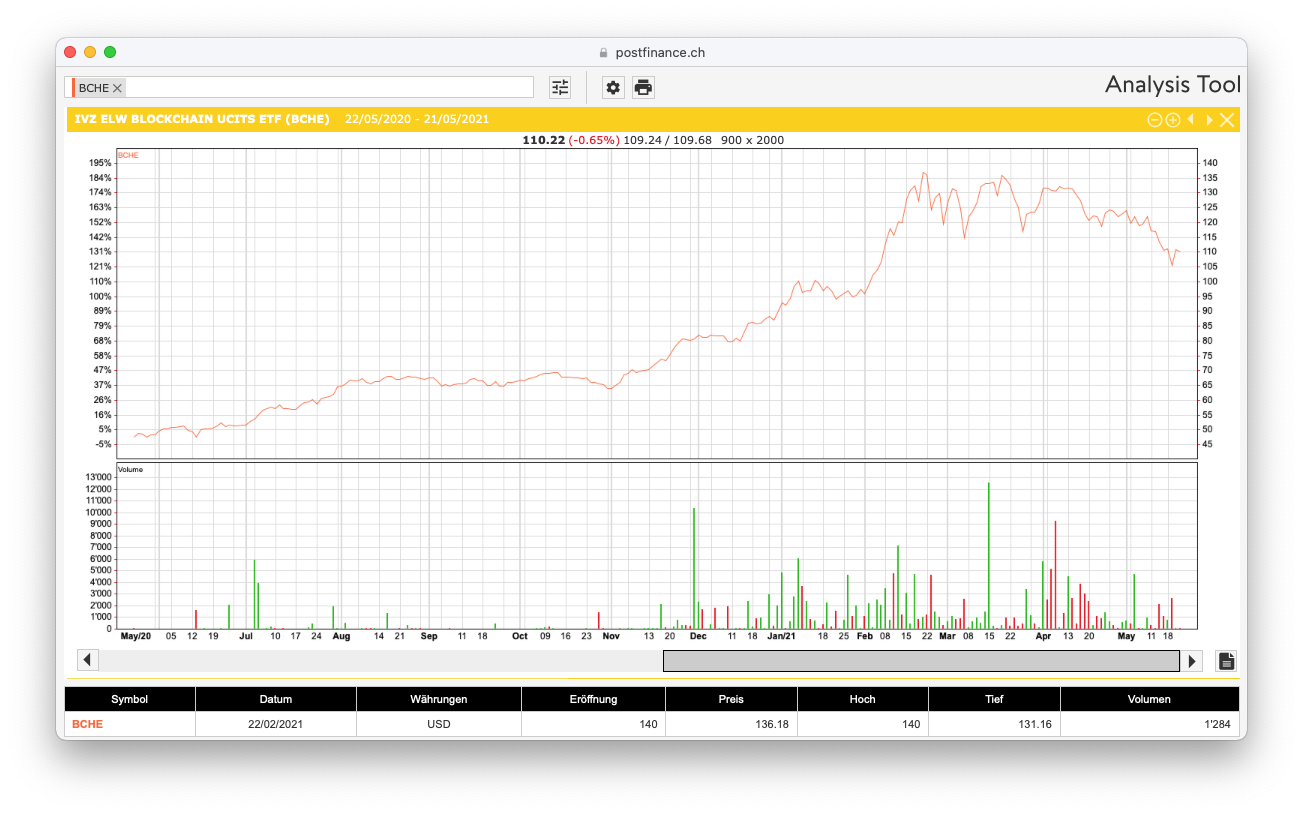
Task: Click the scrollbar right arrow button
Action: [x=1191, y=660]
